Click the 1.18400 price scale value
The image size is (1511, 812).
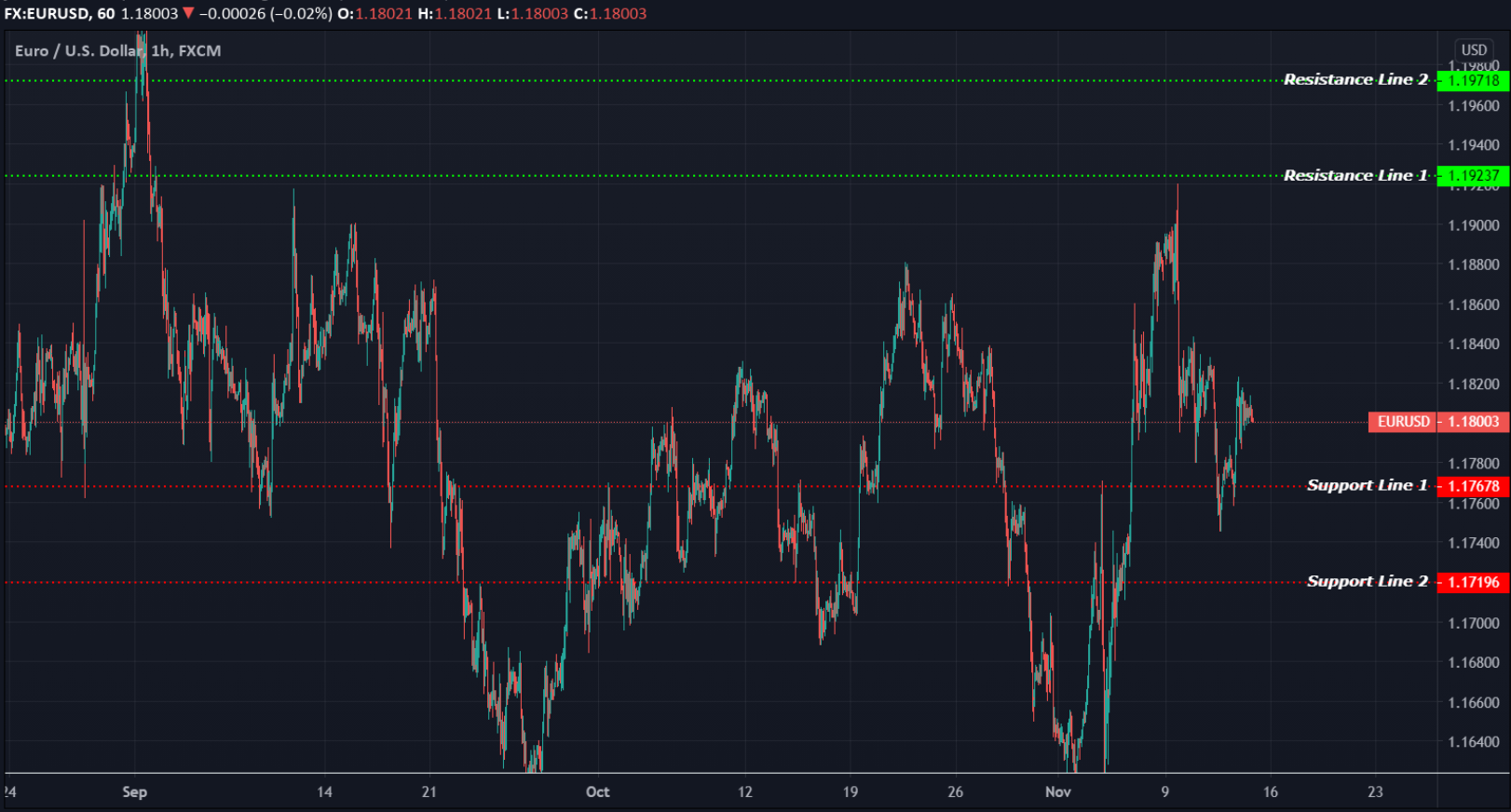(1474, 345)
